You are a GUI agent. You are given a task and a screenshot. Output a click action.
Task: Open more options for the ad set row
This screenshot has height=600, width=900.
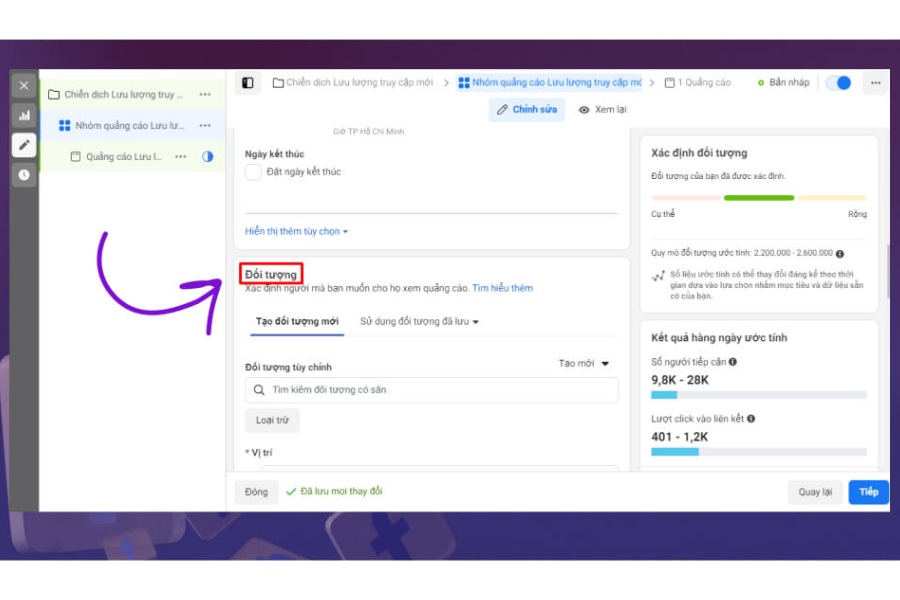click(x=205, y=125)
